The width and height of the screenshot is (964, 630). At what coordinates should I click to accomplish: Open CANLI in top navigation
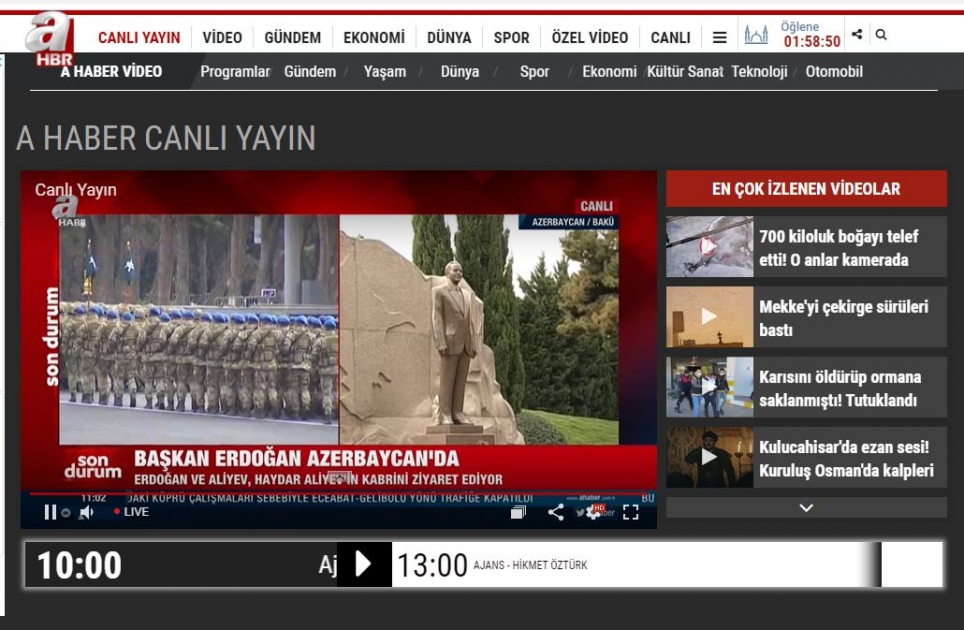[x=670, y=37]
